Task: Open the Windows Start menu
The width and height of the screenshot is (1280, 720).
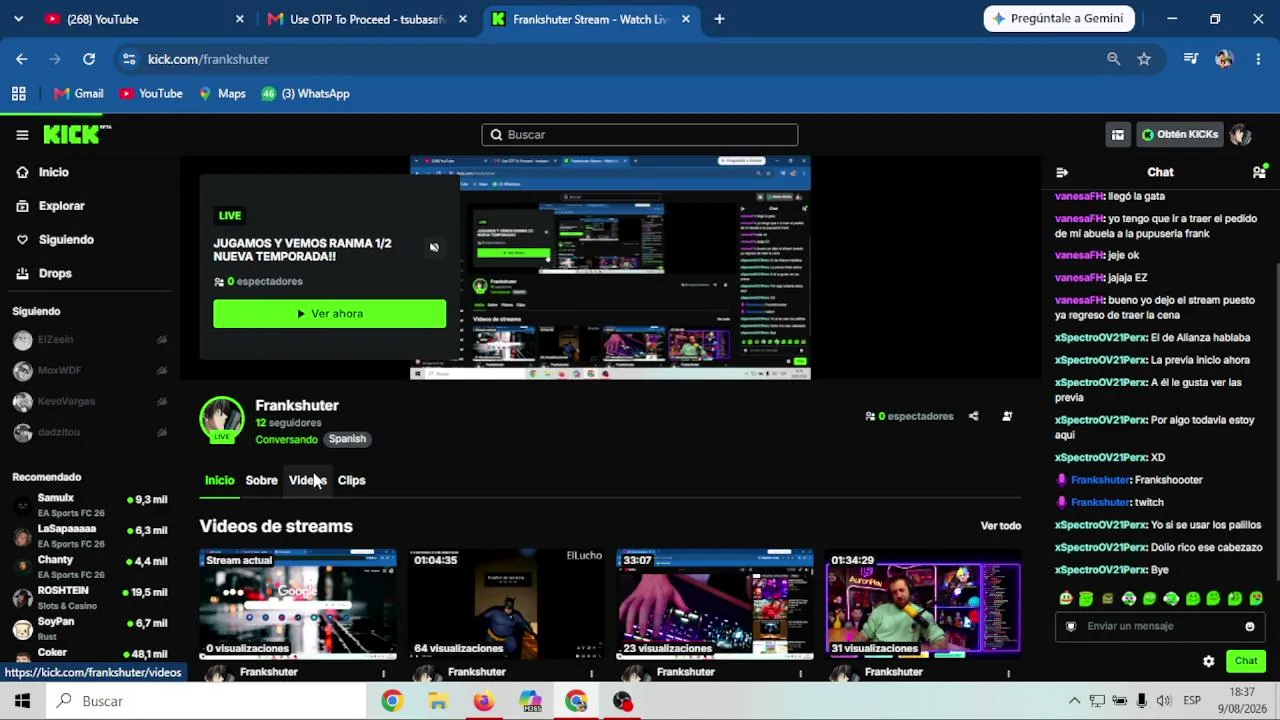Action: (22, 701)
